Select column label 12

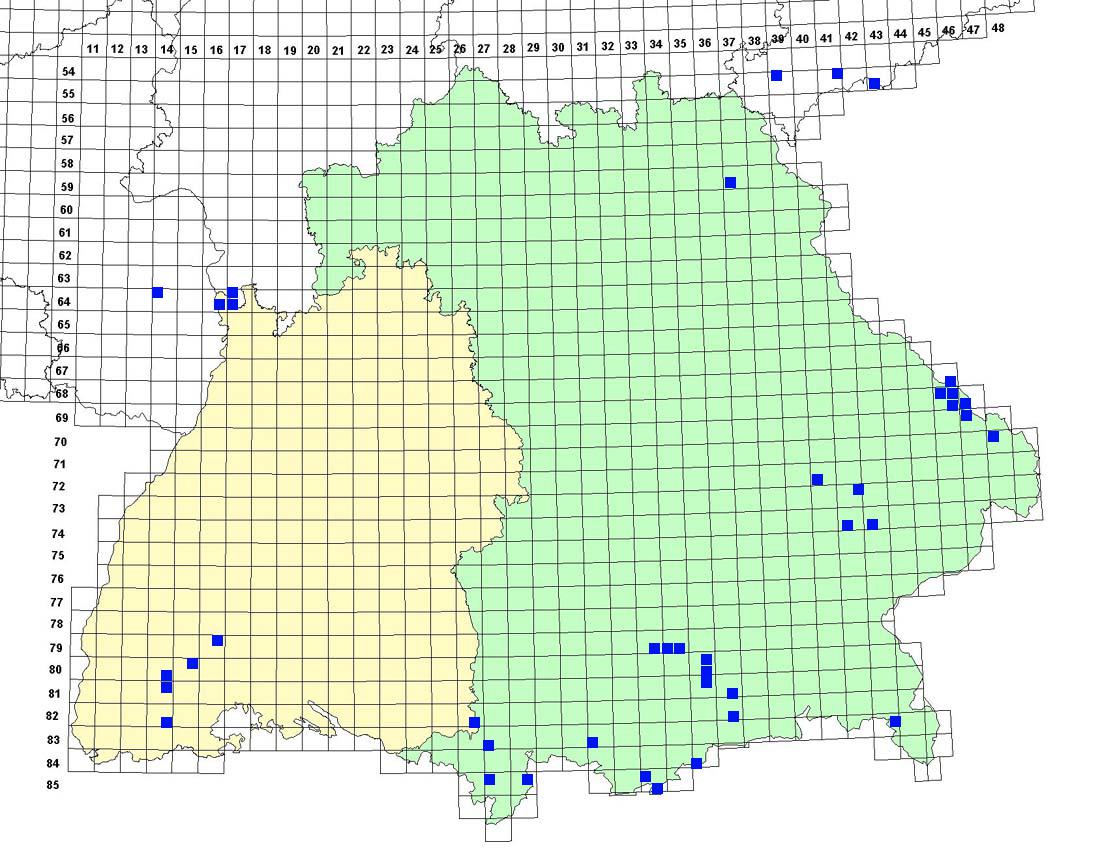click(x=117, y=49)
